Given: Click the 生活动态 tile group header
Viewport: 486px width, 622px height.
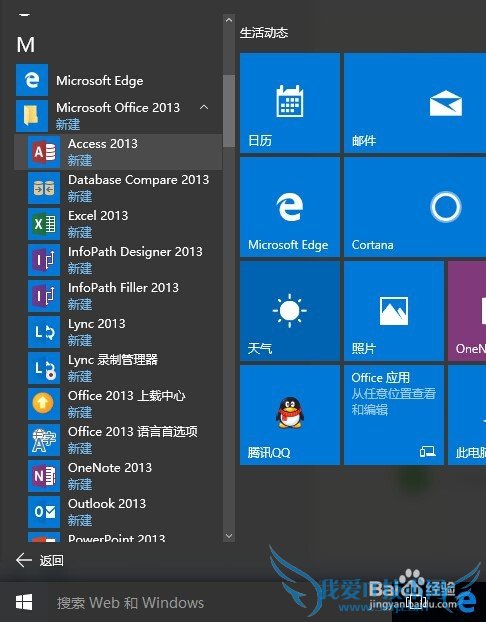Looking at the screenshot, I should tap(264, 33).
